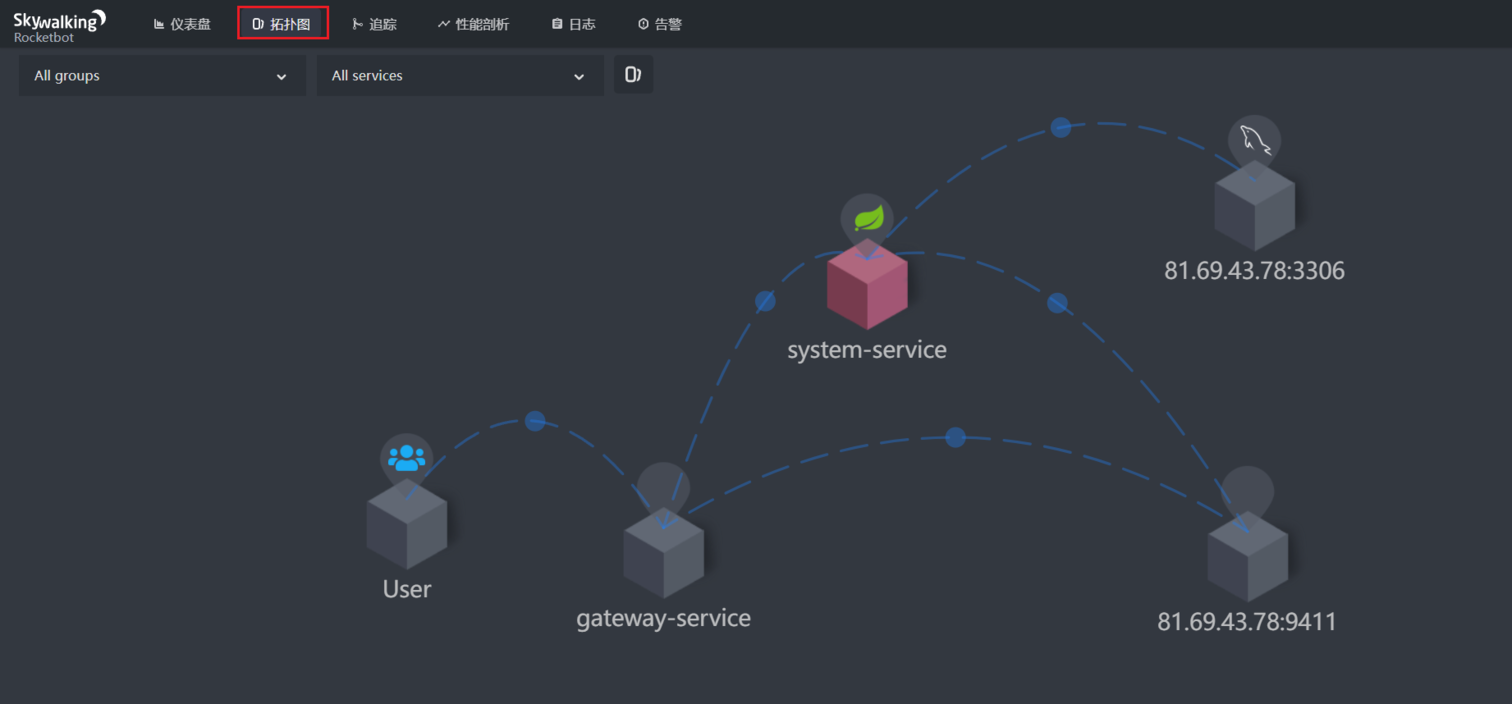The height and width of the screenshot is (704, 1512).
Task: Click the edge dot between User and gateway-service
Action: [x=535, y=421]
